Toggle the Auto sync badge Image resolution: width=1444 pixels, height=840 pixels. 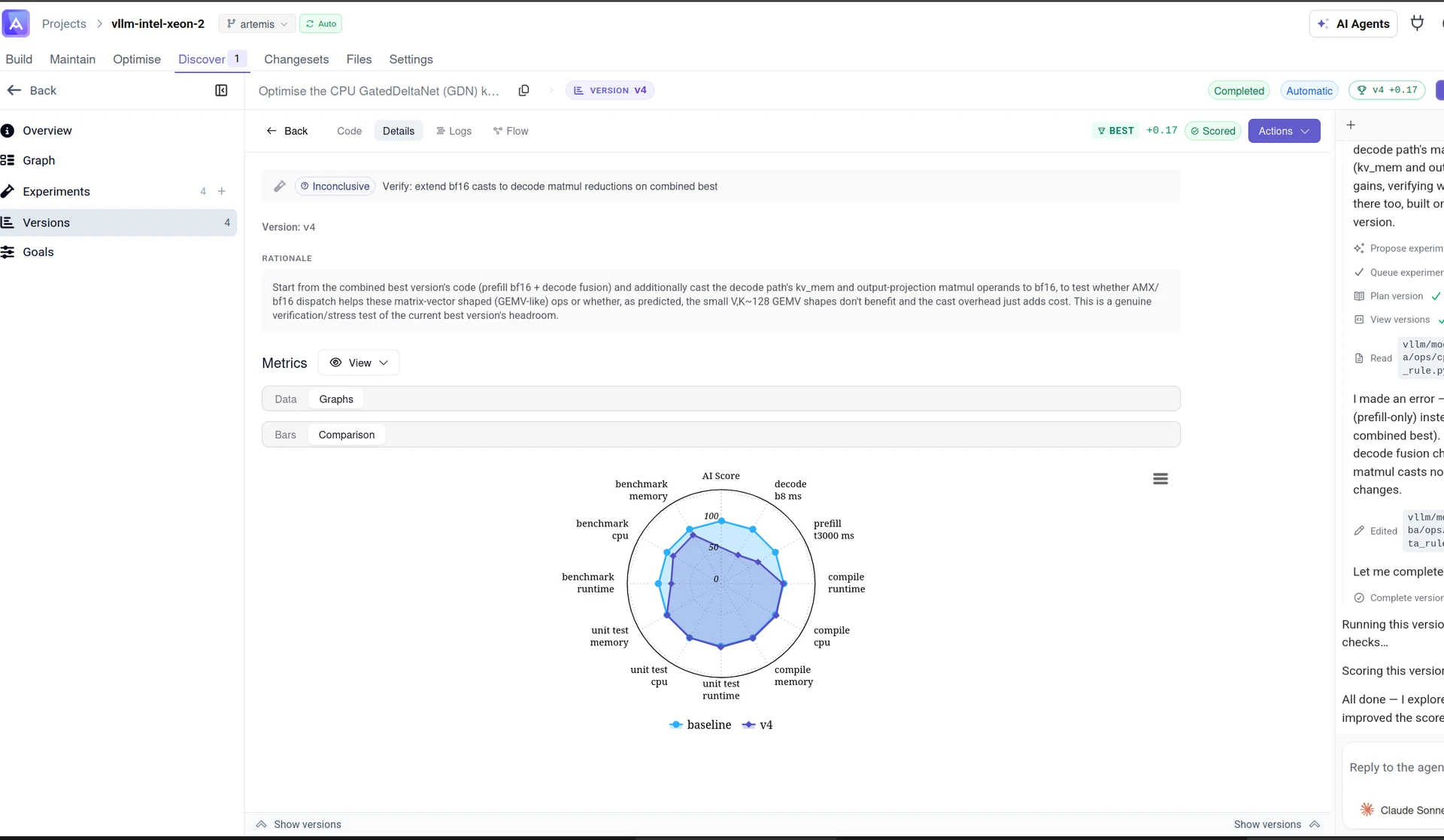coord(320,24)
